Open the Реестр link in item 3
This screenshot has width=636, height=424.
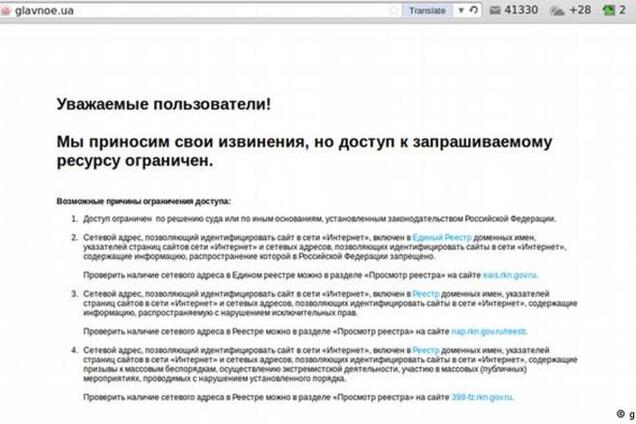426,294
